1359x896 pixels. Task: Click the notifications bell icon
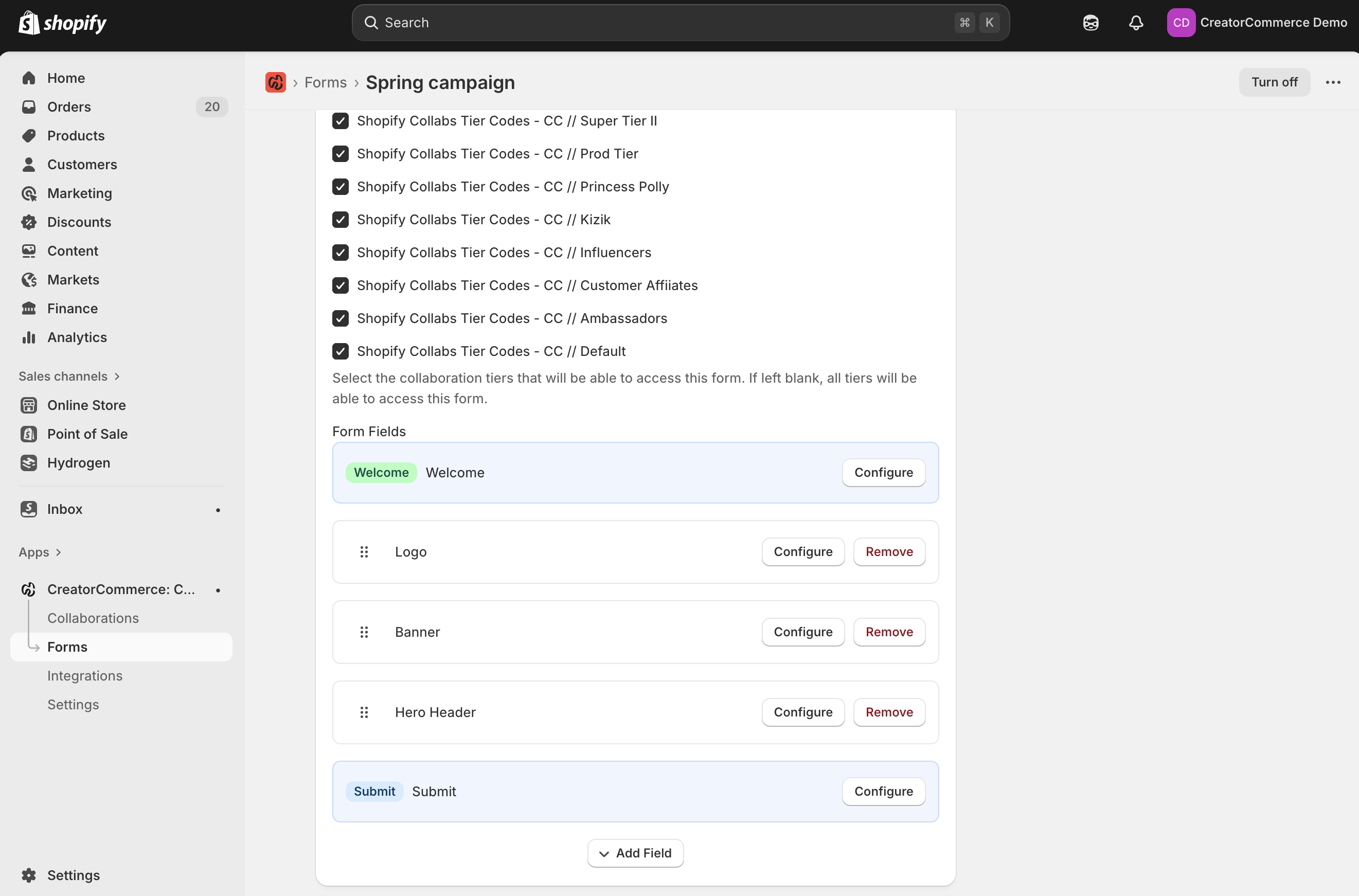click(1136, 23)
